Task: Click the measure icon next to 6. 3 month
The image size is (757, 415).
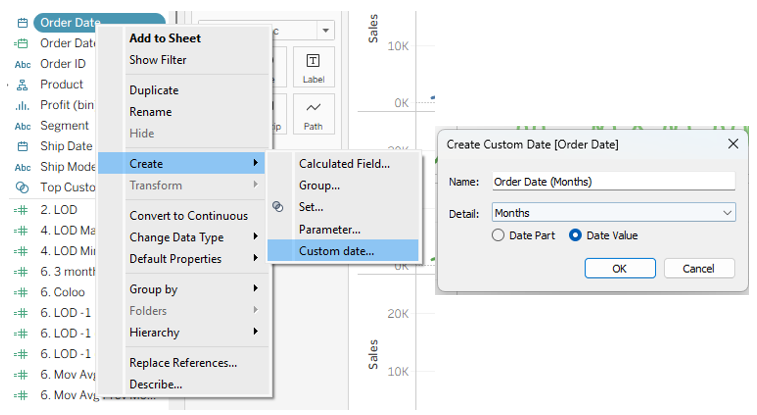Action: pos(21,272)
